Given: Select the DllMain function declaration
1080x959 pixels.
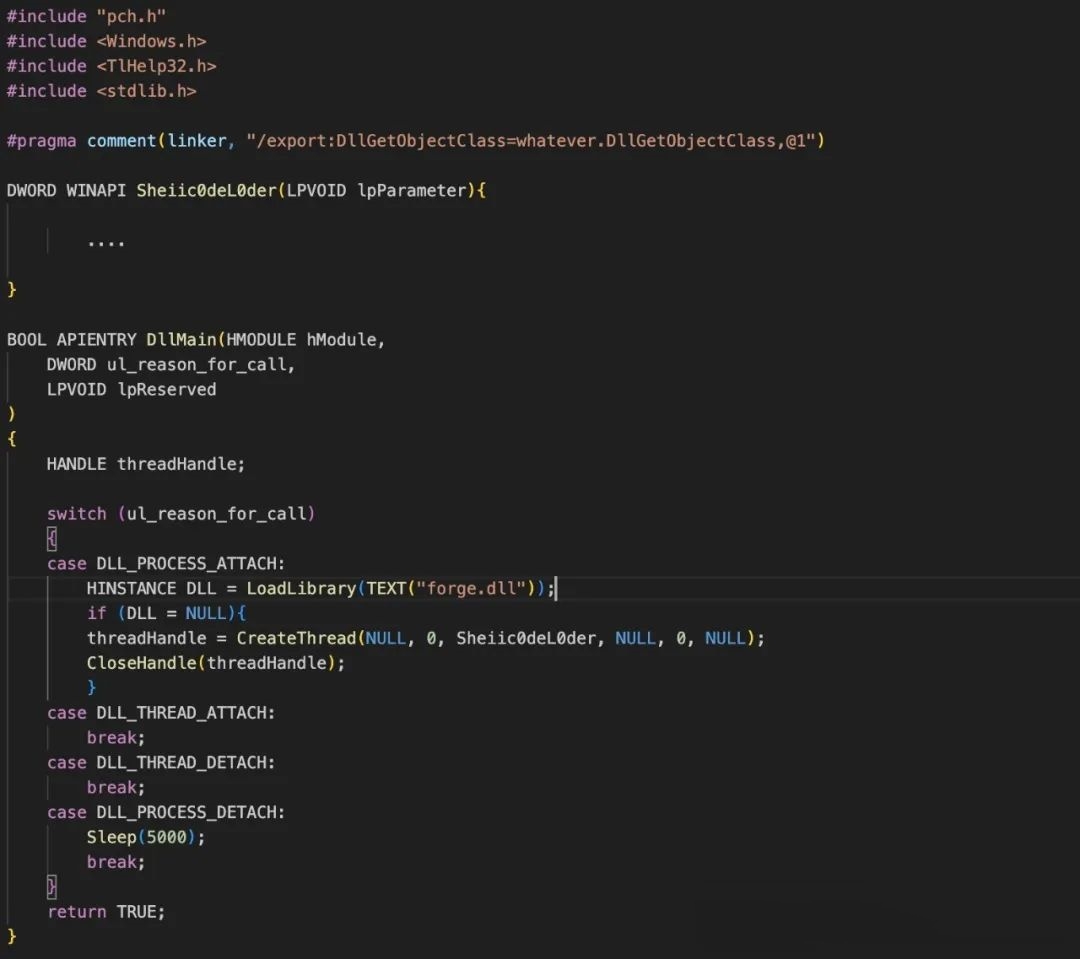Looking at the screenshot, I should point(180,339).
